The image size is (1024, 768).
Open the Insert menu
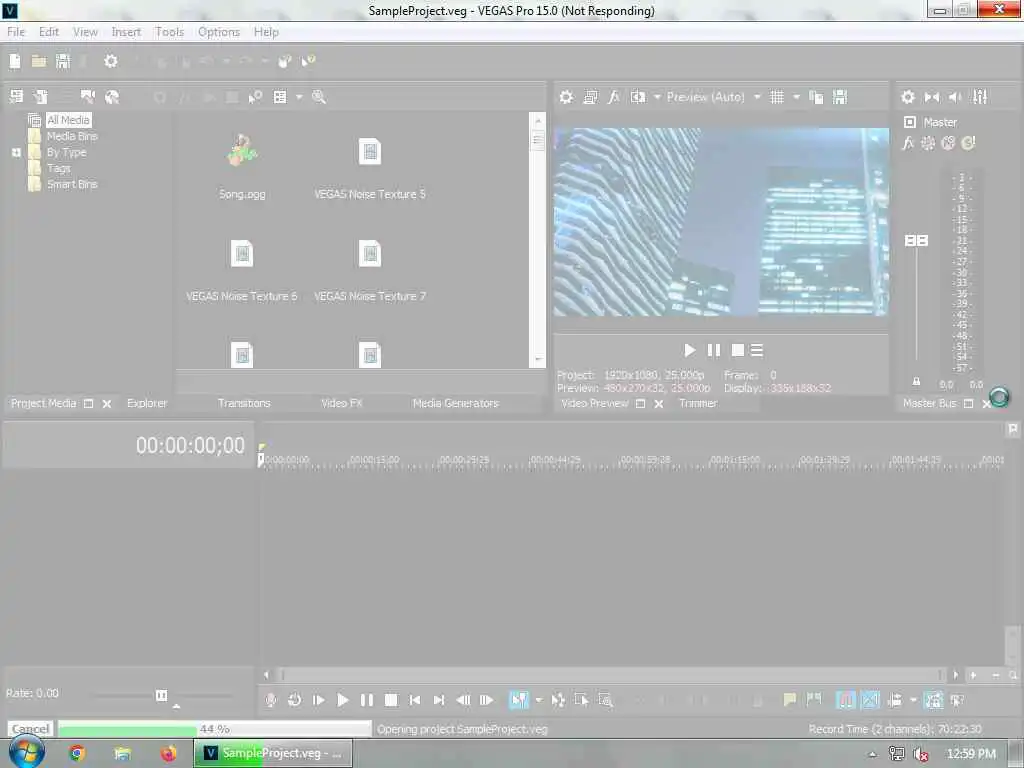coord(126,32)
